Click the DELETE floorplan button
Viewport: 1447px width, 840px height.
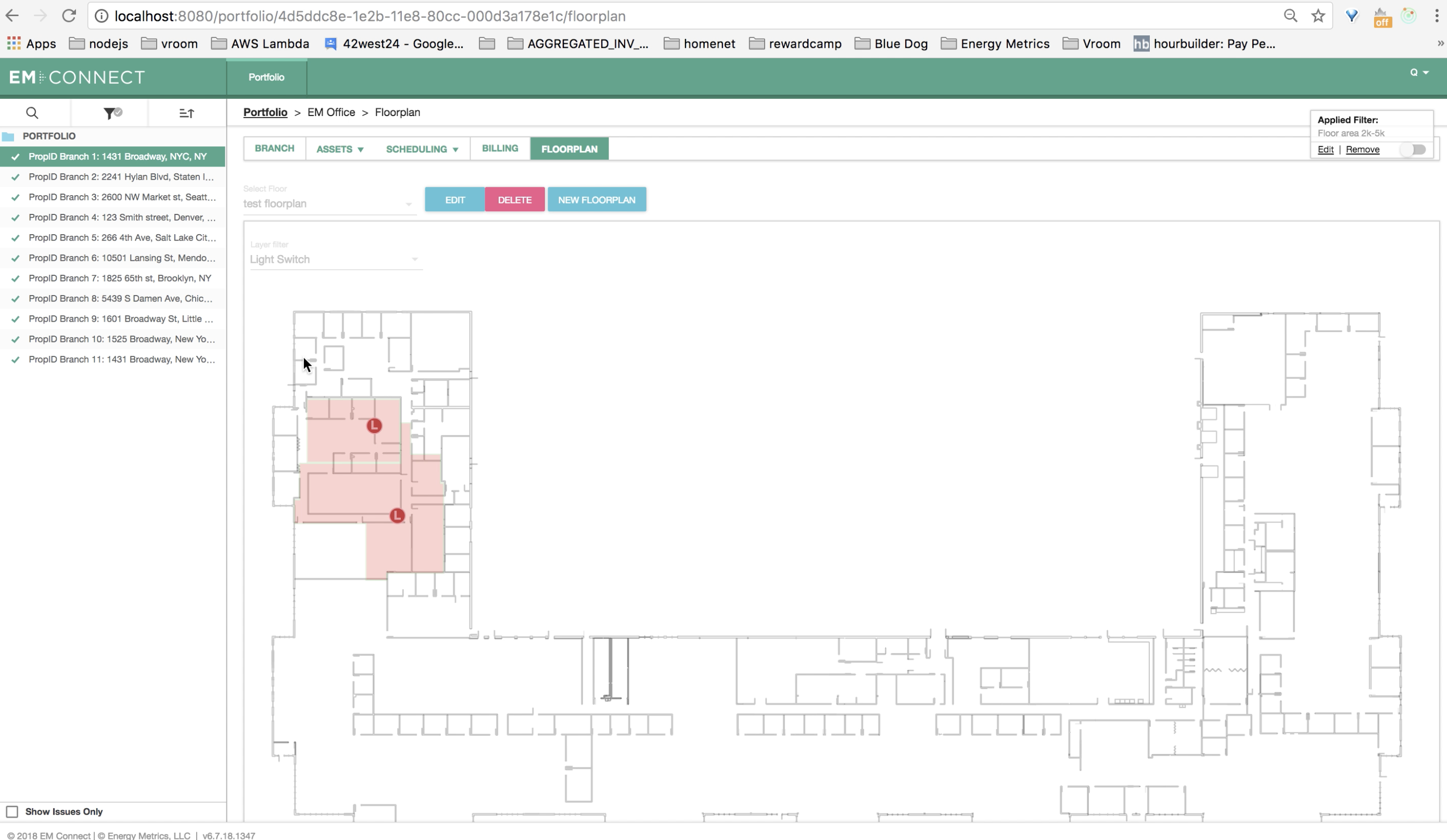[514, 200]
